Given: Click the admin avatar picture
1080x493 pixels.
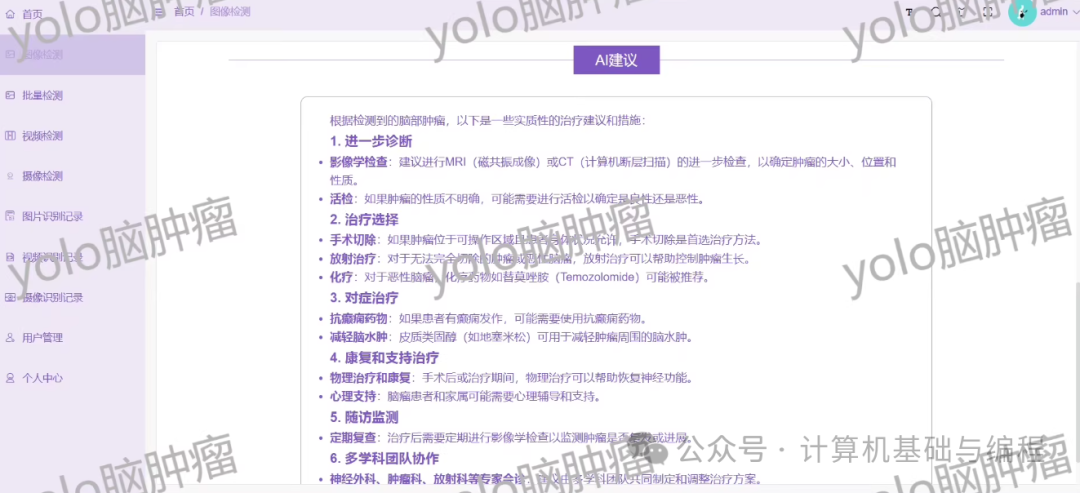Looking at the screenshot, I should [1022, 12].
